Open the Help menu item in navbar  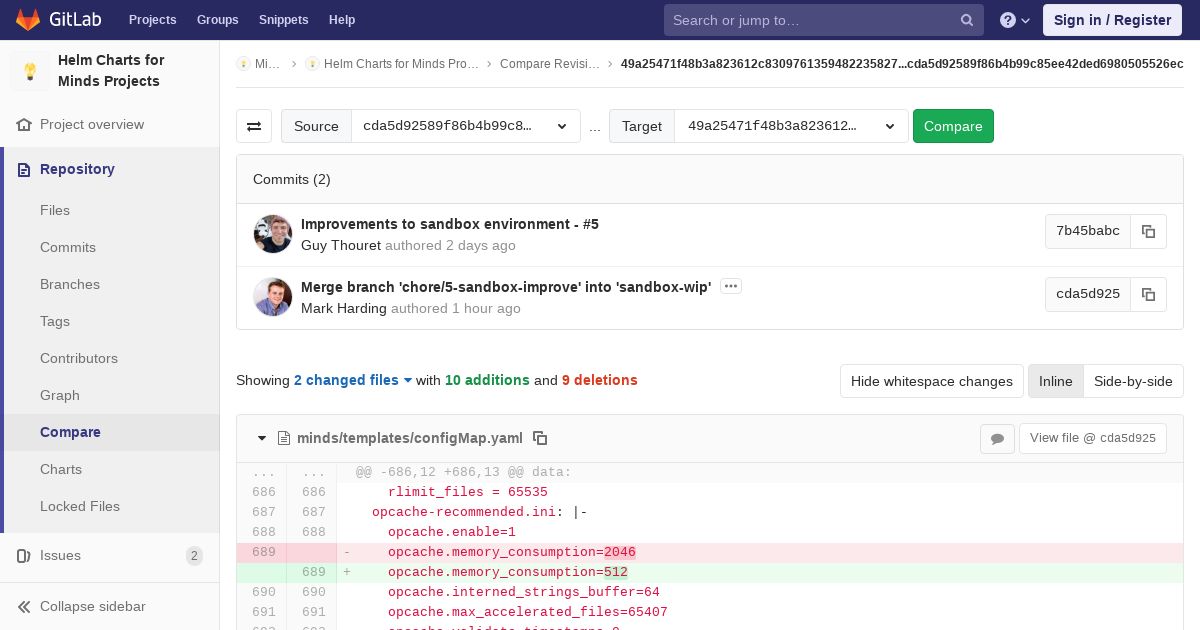342,20
